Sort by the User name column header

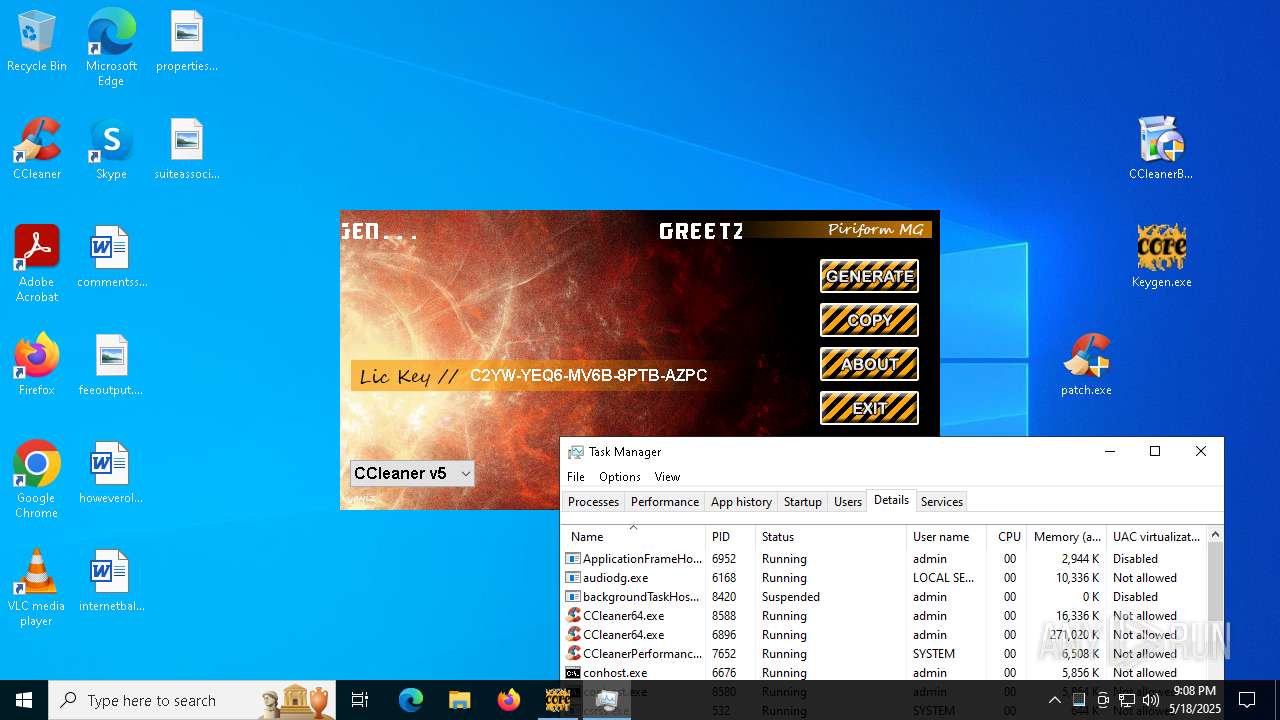coord(947,537)
